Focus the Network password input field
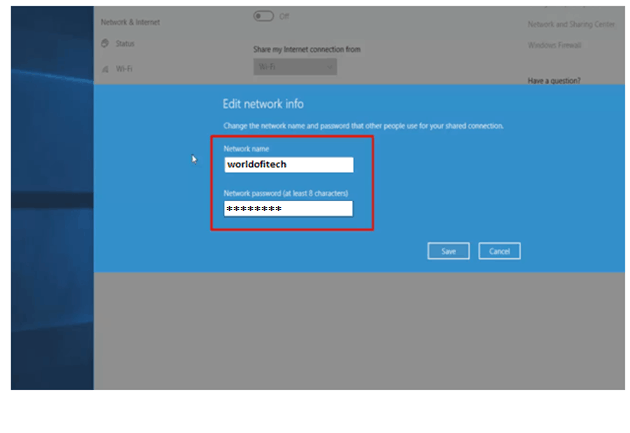The width and height of the screenshot is (630, 433). (288, 209)
